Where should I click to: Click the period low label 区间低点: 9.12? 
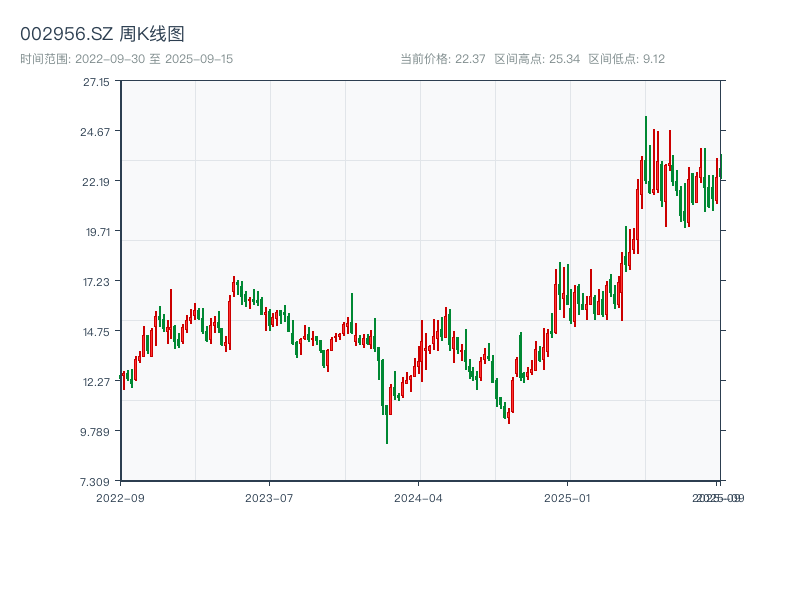point(627,59)
